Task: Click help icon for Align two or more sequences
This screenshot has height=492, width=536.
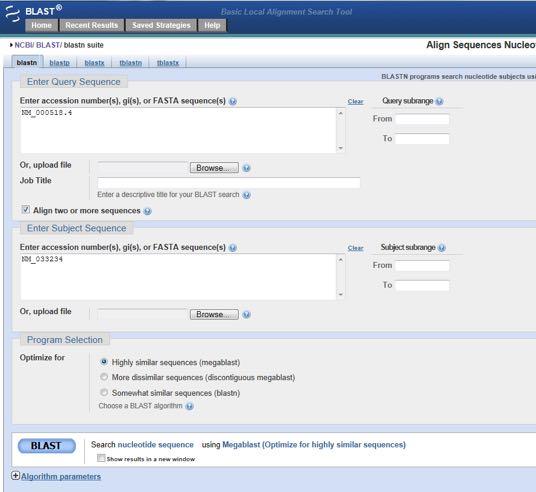Action: pos(147,211)
